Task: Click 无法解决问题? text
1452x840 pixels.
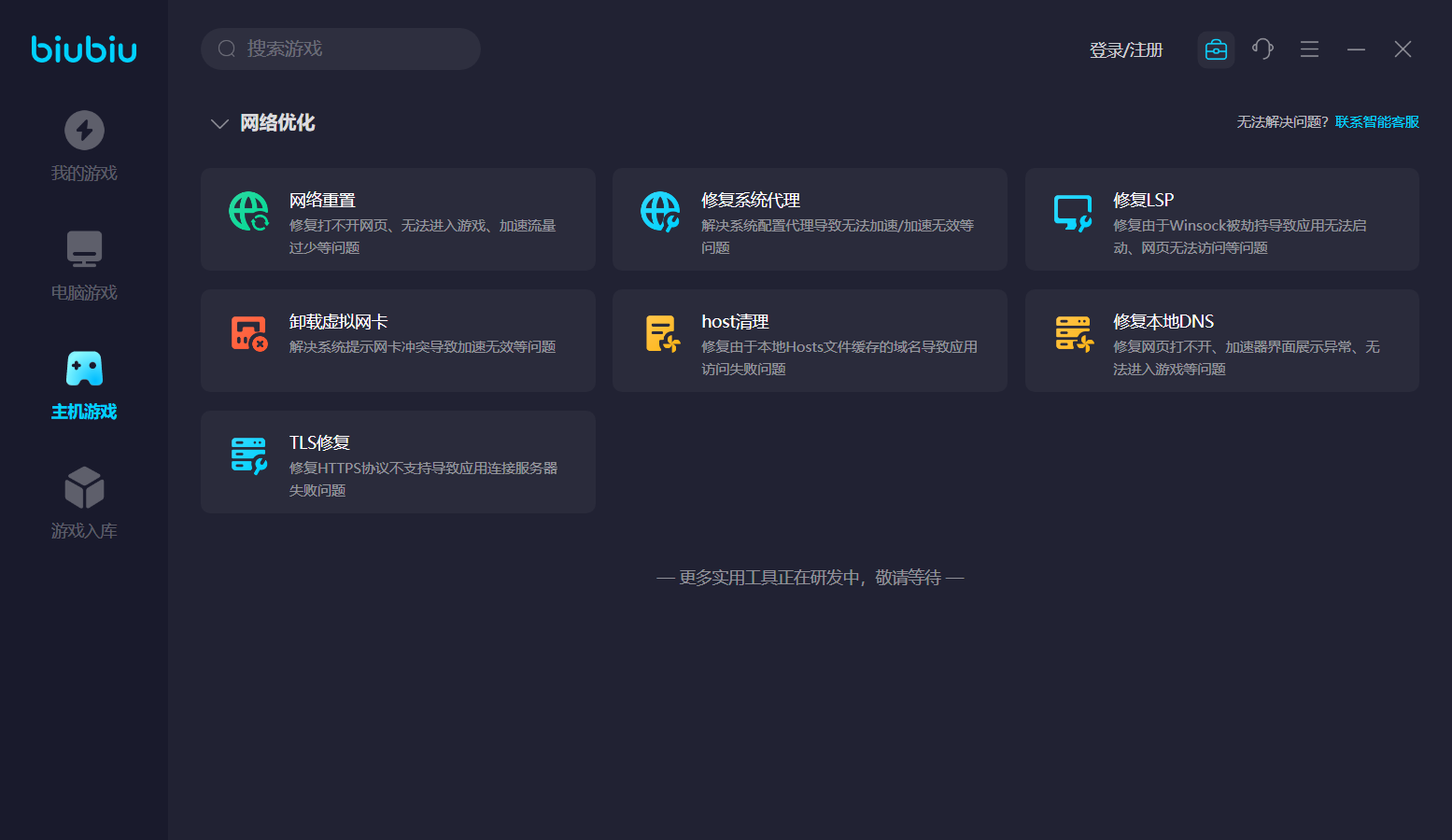Action: (x=1283, y=122)
